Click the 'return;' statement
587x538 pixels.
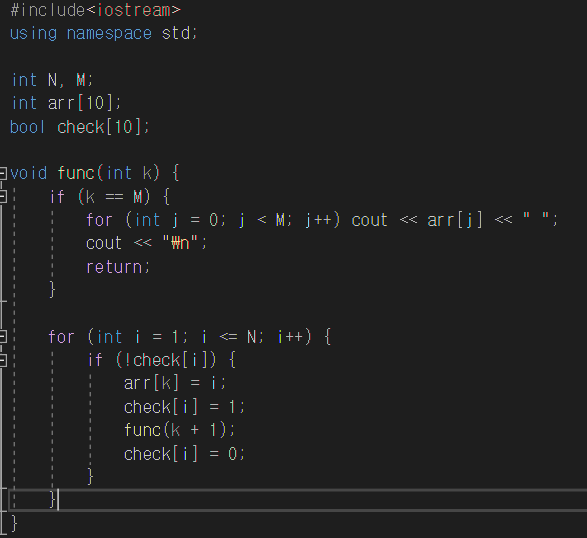tap(118, 267)
